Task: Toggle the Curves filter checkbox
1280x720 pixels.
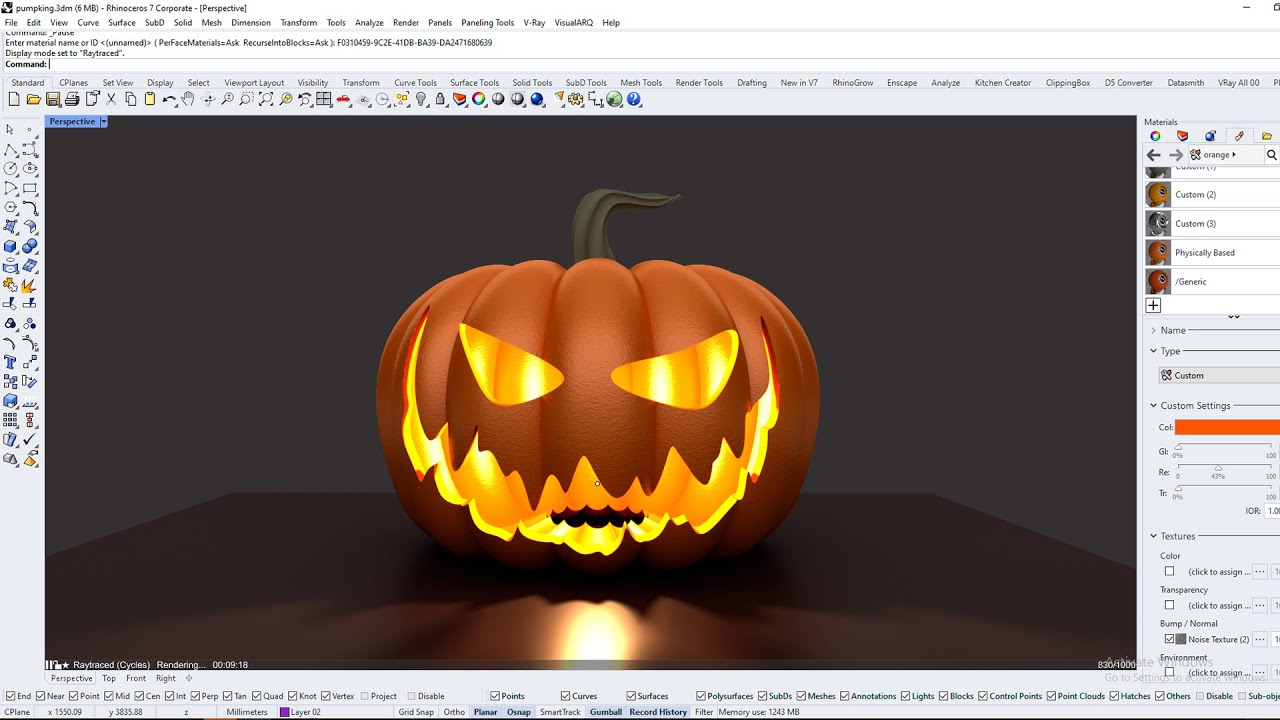Action: 566,696
